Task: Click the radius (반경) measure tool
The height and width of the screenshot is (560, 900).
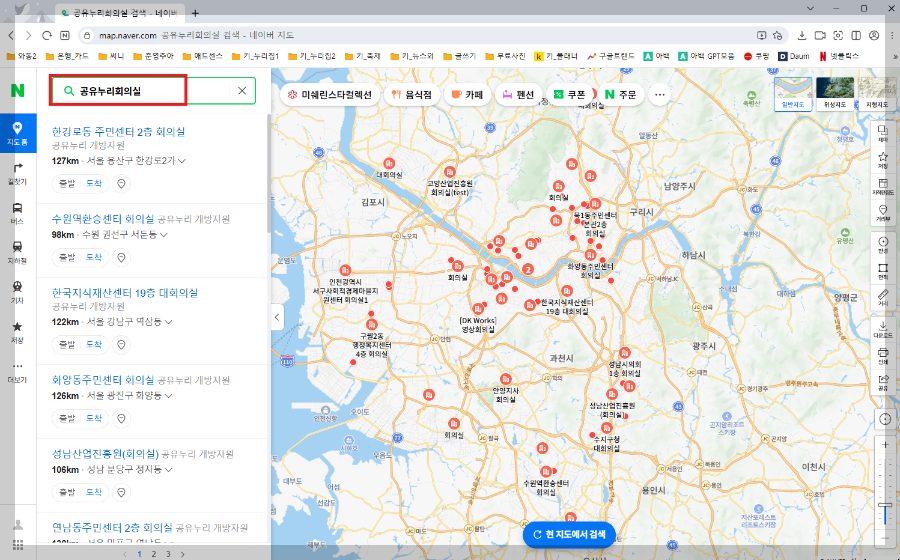Action: pos(883,245)
